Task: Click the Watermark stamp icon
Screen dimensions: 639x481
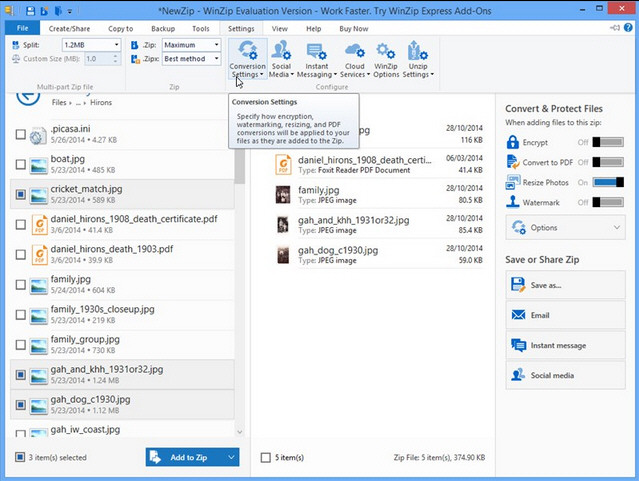Action: 512,202
